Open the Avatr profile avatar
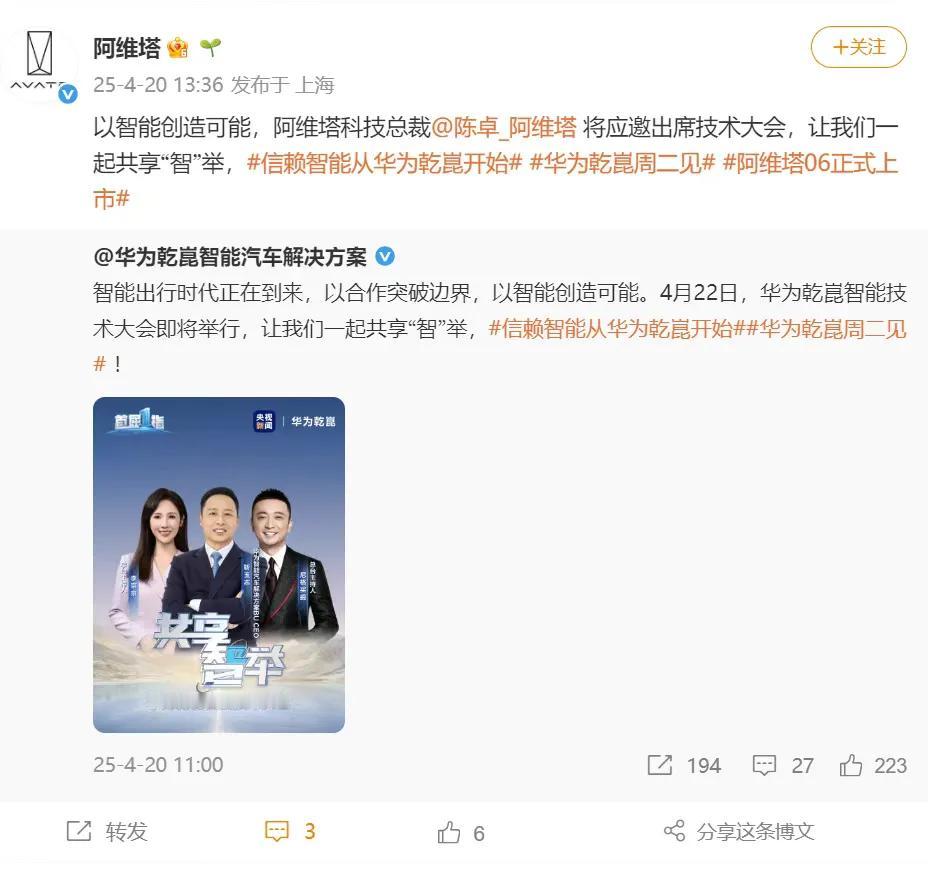 click(40, 64)
